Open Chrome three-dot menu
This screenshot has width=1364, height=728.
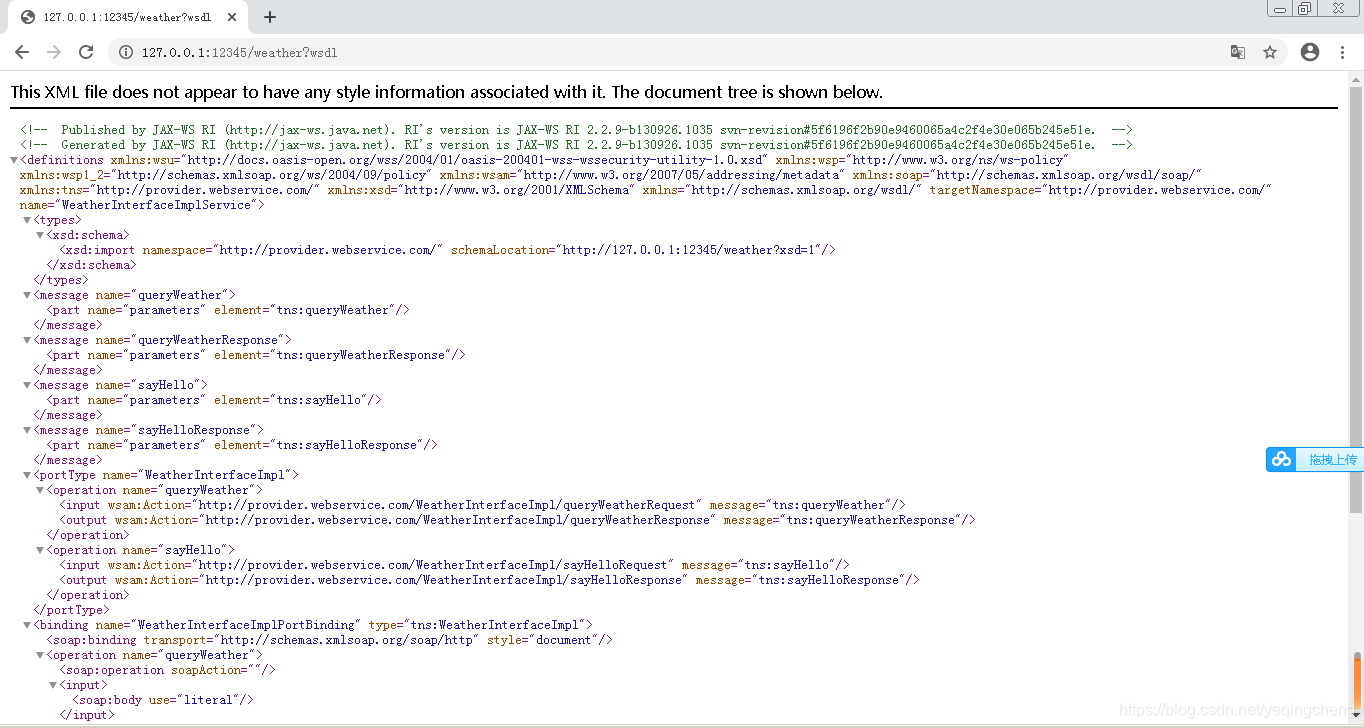1342,52
